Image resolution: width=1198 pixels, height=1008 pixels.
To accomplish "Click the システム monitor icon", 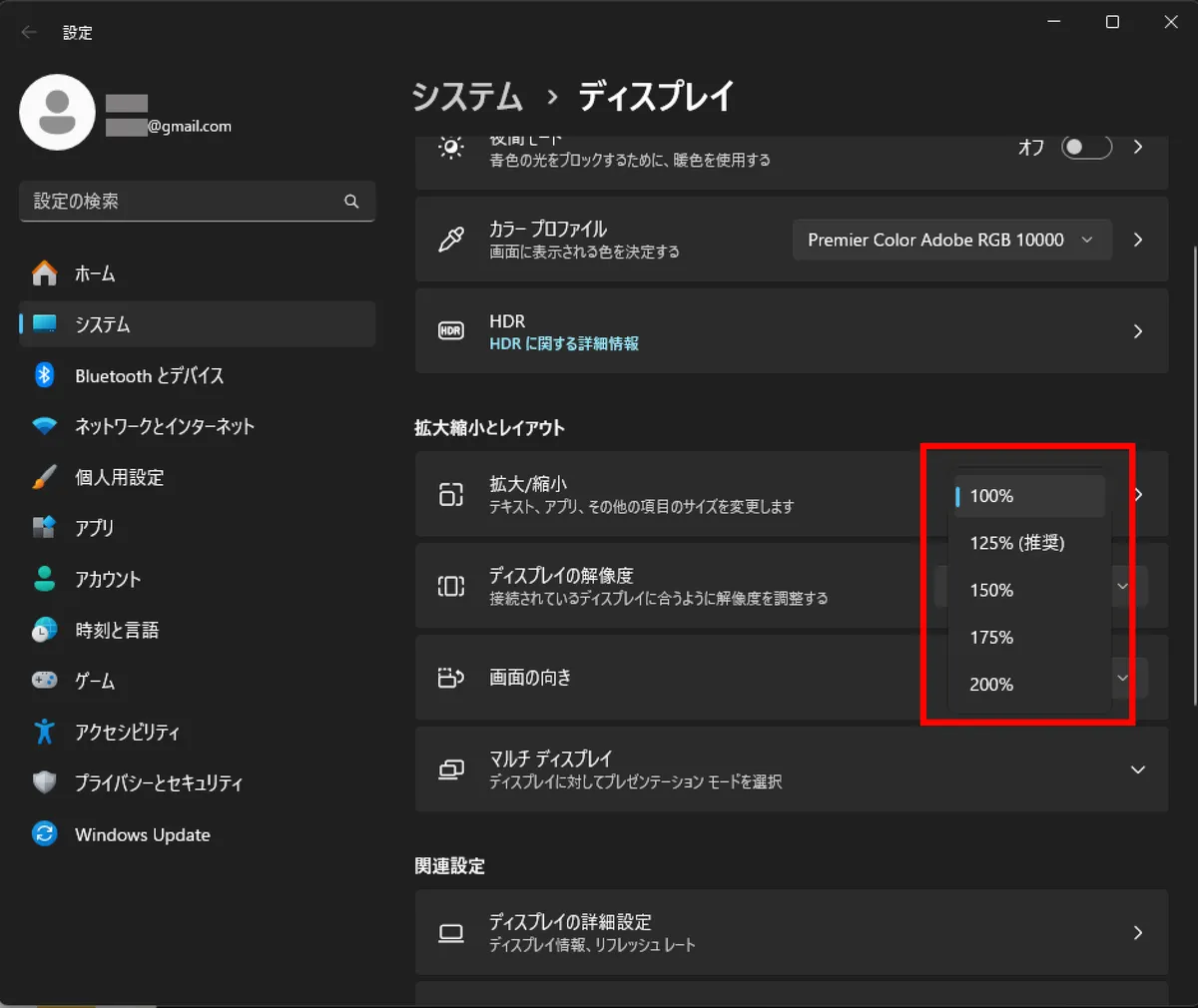I will pos(45,324).
